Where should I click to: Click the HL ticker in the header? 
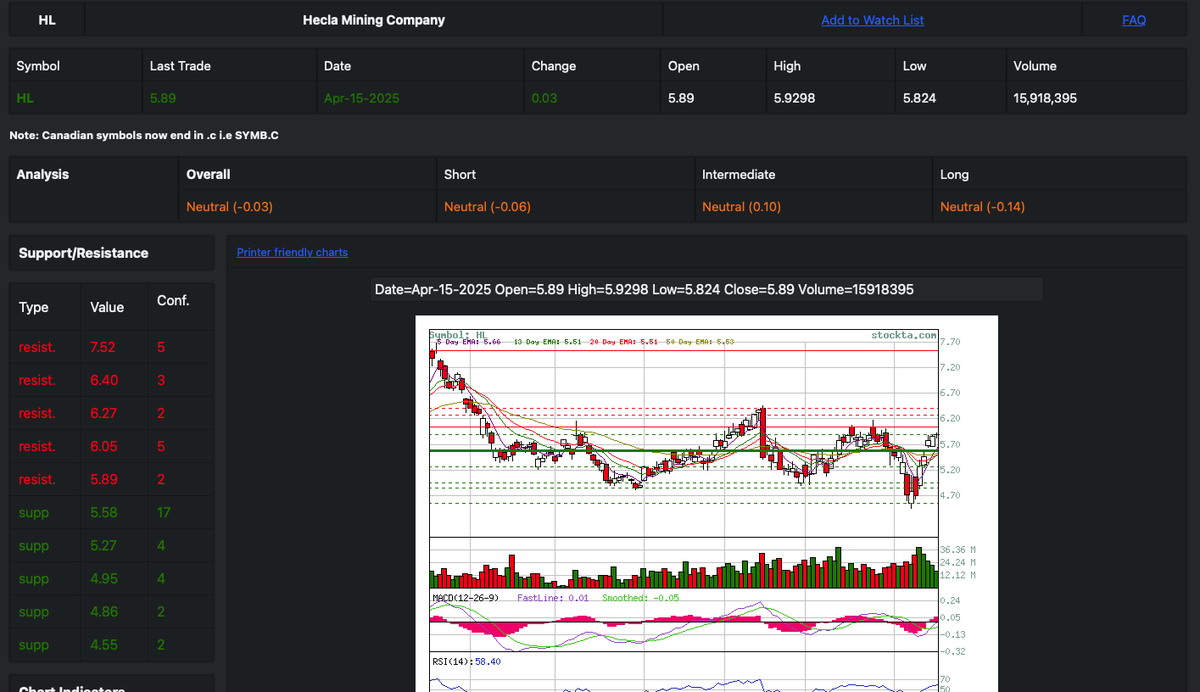tap(47, 20)
